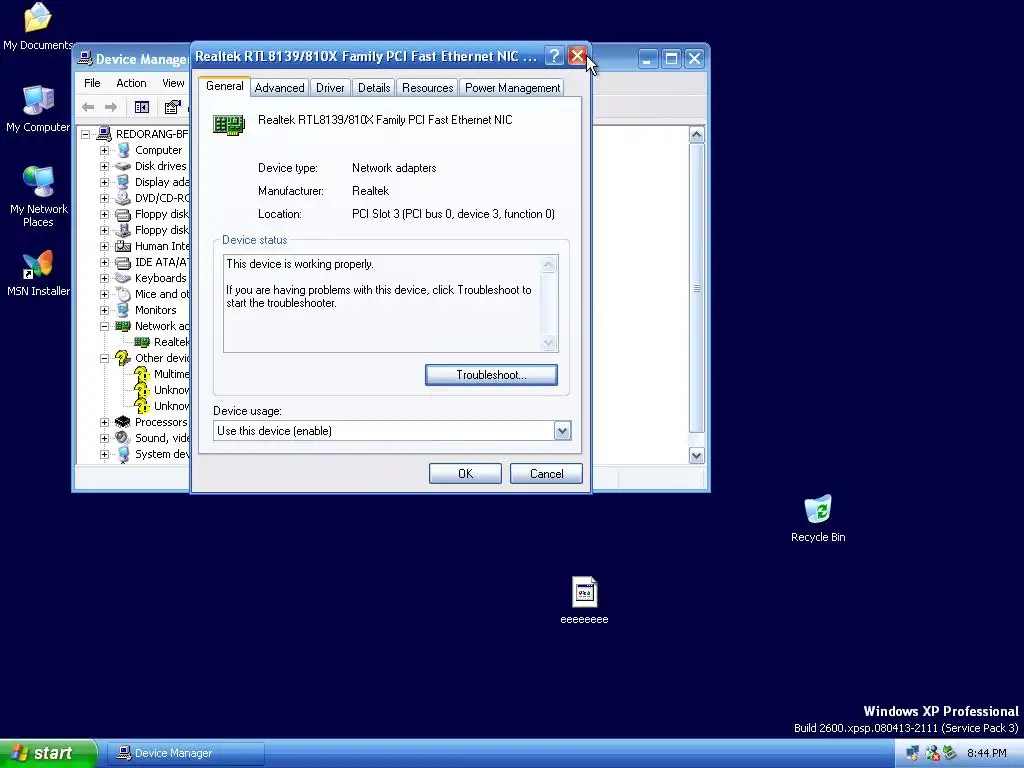Screen dimensions: 1024x768
Task: Click the Other devices question mark icon
Action: coord(123,358)
